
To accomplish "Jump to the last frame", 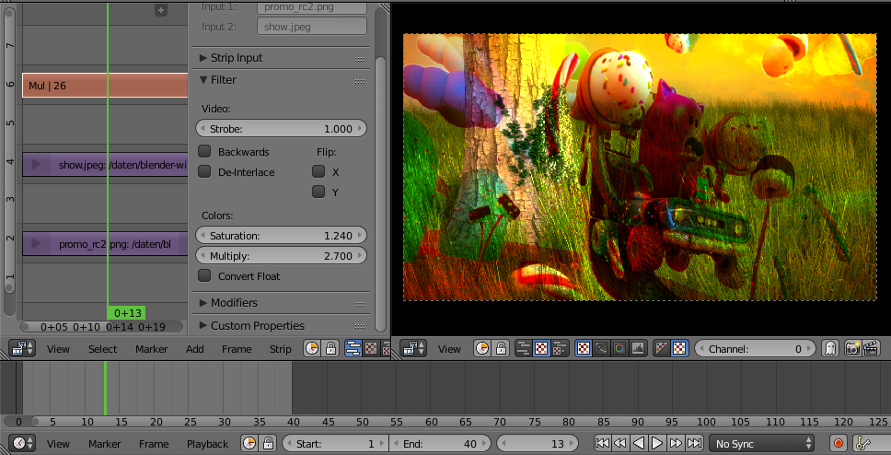I will pyautogui.click(x=694, y=444).
